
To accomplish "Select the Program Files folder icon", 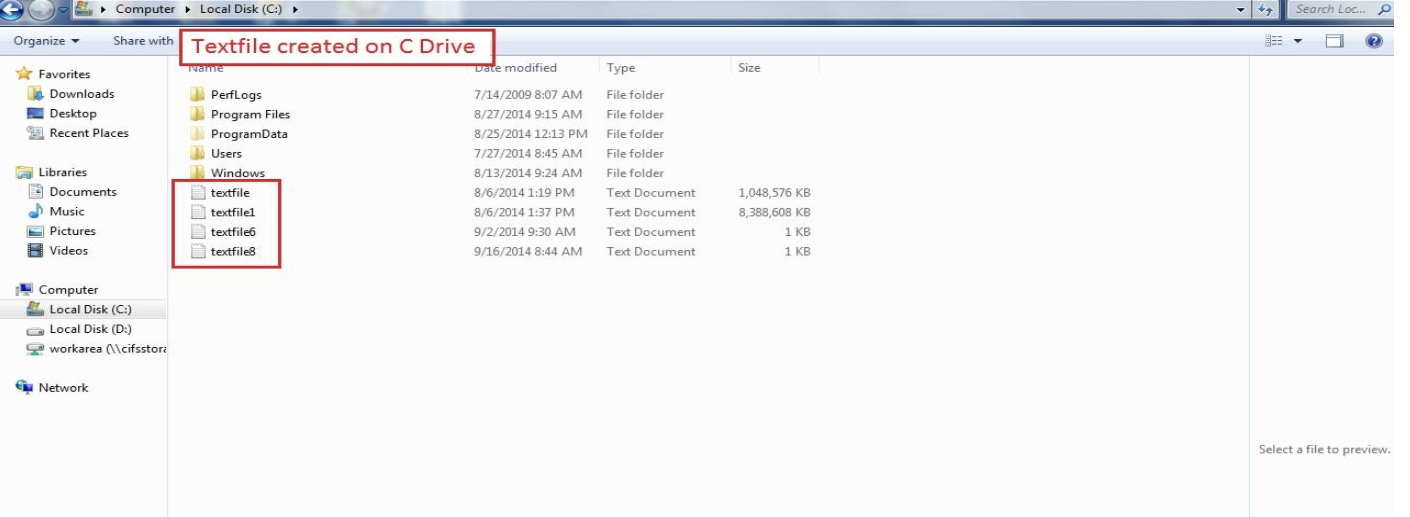I will tap(197, 114).
